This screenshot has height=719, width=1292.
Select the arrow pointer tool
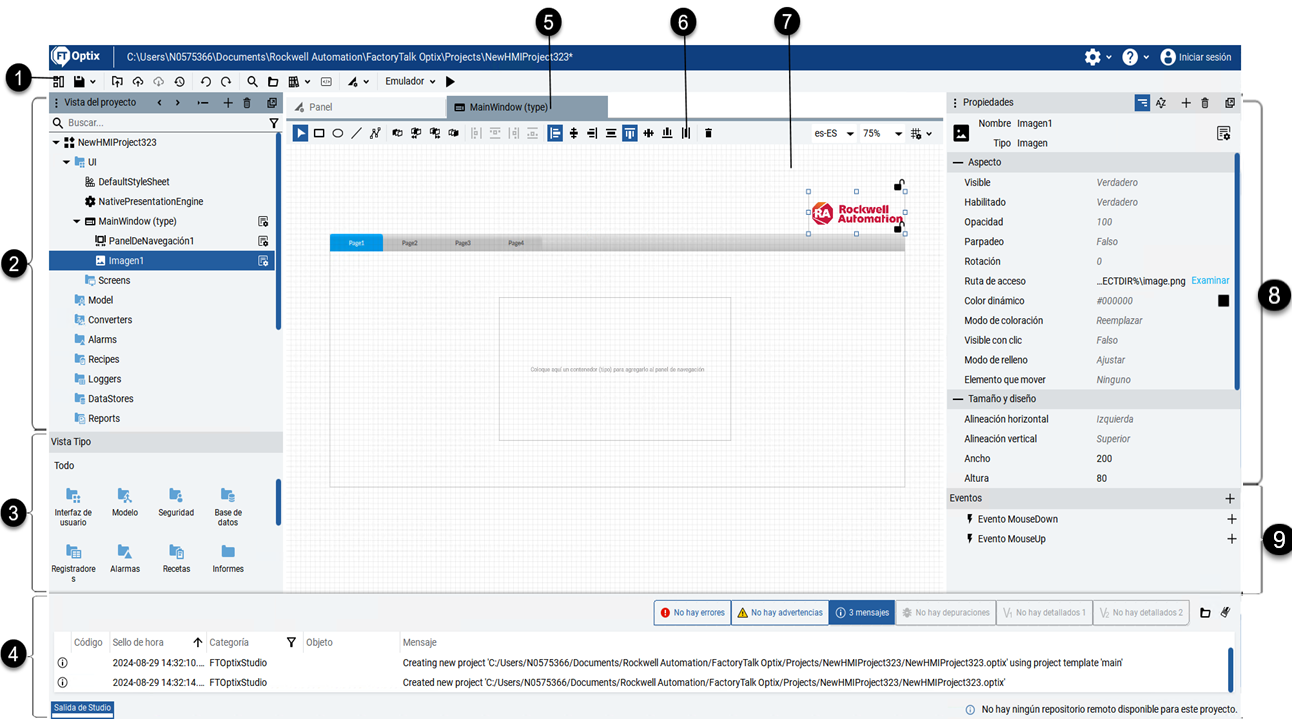[300, 133]
